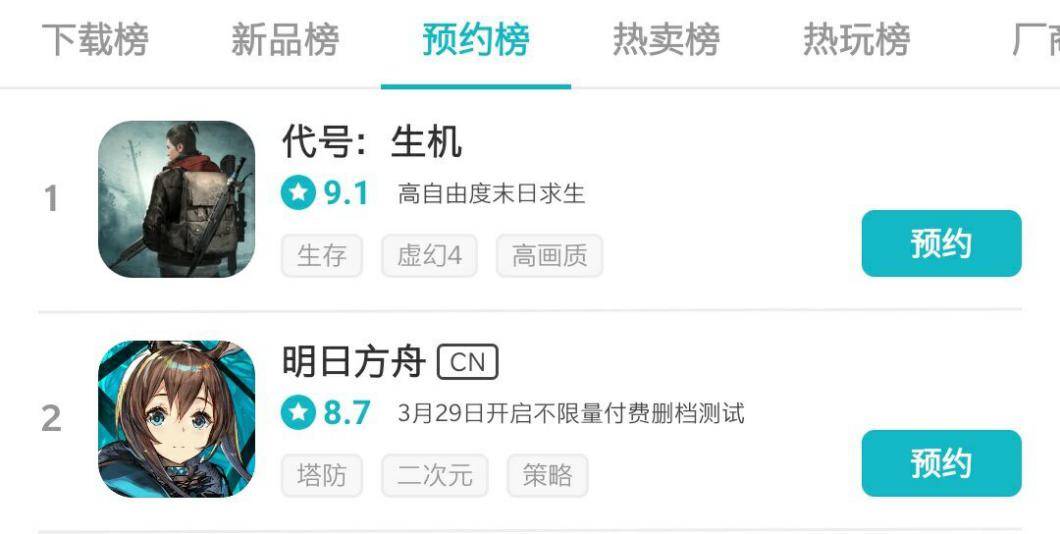Select the CN region badge
This screenshot has width=1060, height=534.
[x=468, y=362]
